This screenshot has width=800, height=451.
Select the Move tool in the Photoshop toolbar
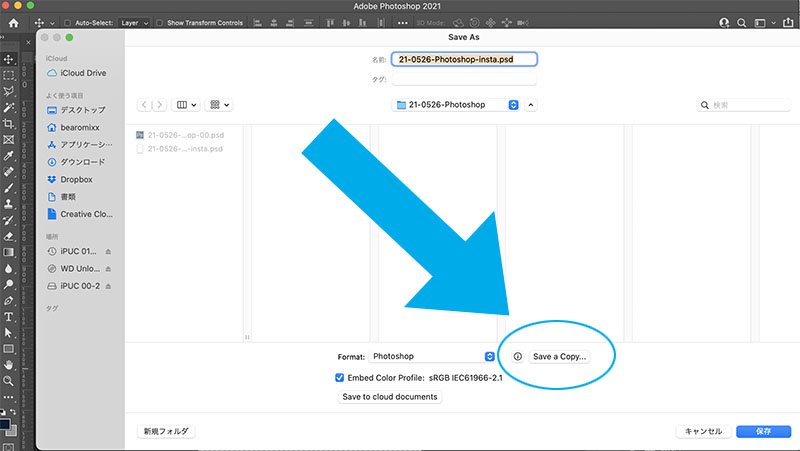coord(9,59)
